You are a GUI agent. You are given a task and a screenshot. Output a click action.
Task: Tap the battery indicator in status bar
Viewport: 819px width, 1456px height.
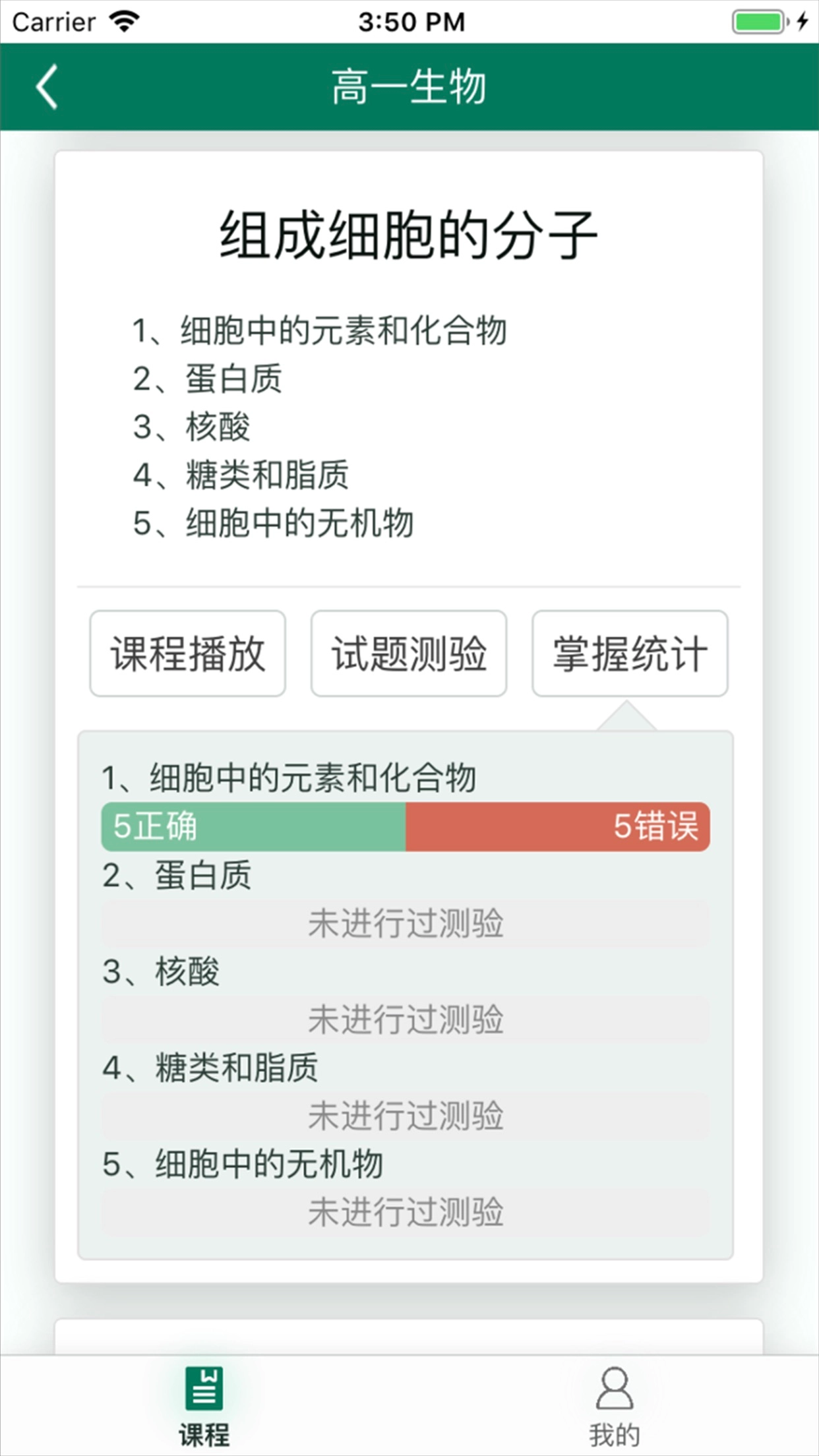pyautogui.click(x=758, y=22)
